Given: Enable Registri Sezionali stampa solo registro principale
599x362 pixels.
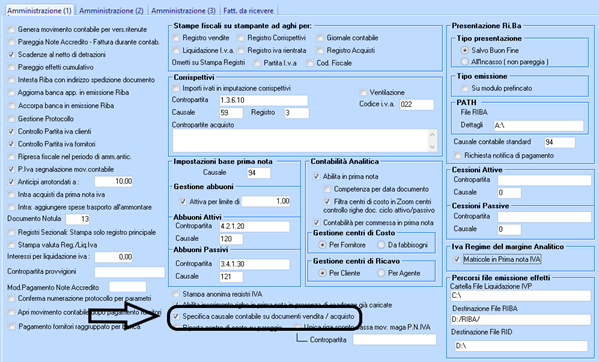Looking at the screenshot, I should pyautogui.click(x=11, y=232).
